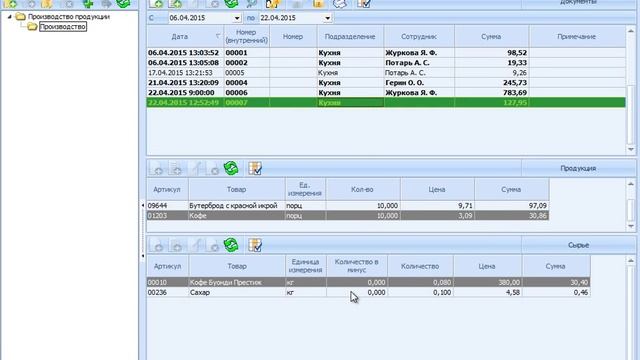Select highlighted document 22.04.2015 12:52:49
640x360 pixels.
point(386,102)
